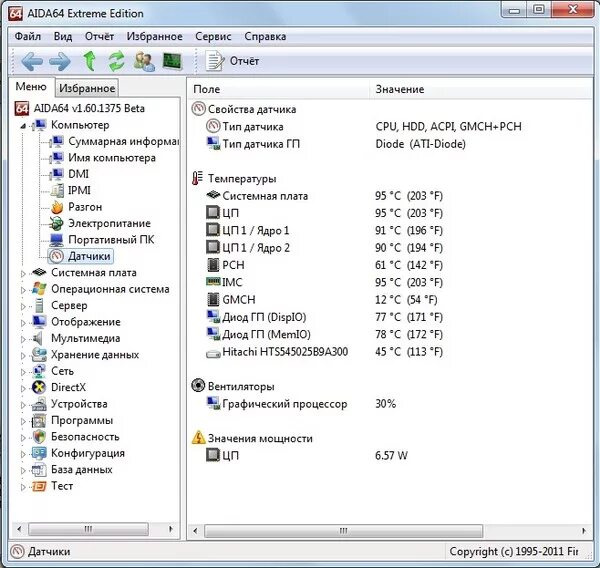
Task: Click the Устройства tree icon
Action: click(x=39, y=404)
